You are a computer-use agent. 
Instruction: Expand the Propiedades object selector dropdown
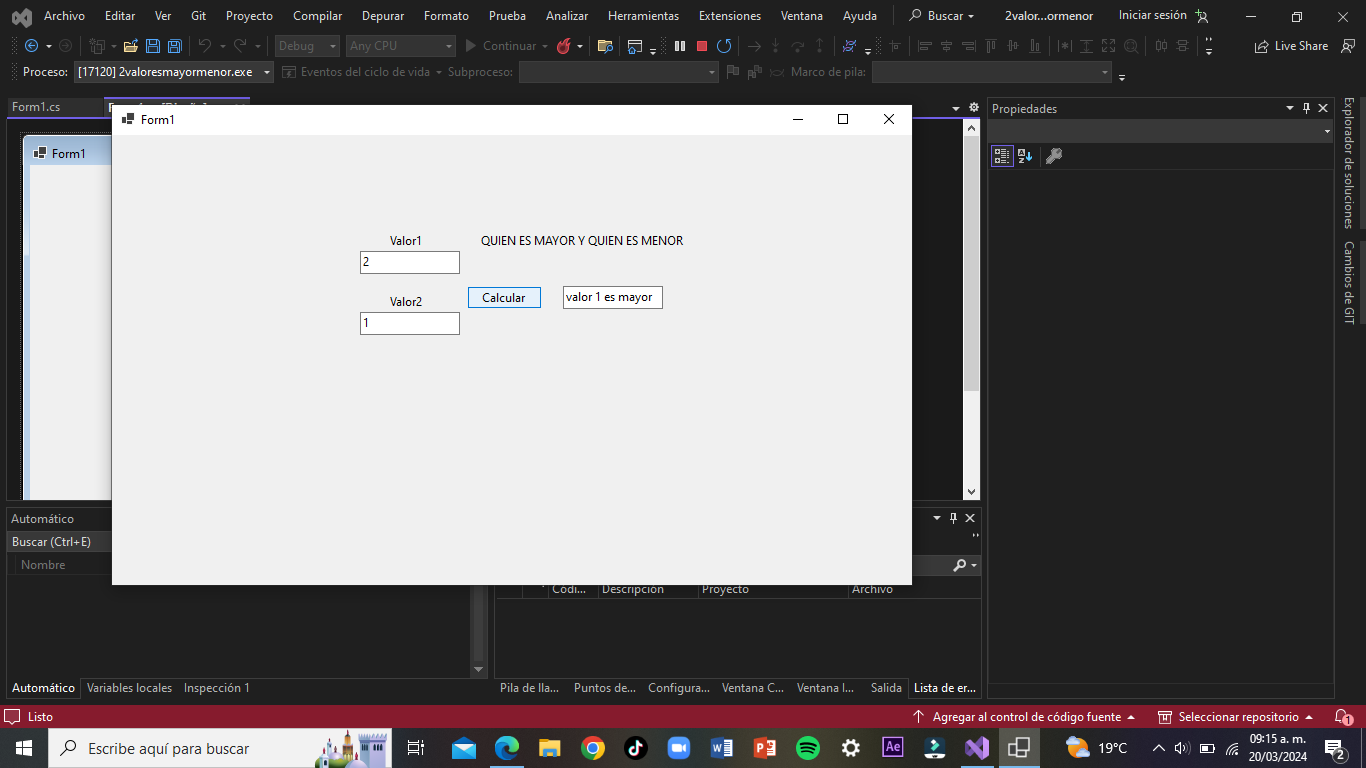[x=1327, y=132]
